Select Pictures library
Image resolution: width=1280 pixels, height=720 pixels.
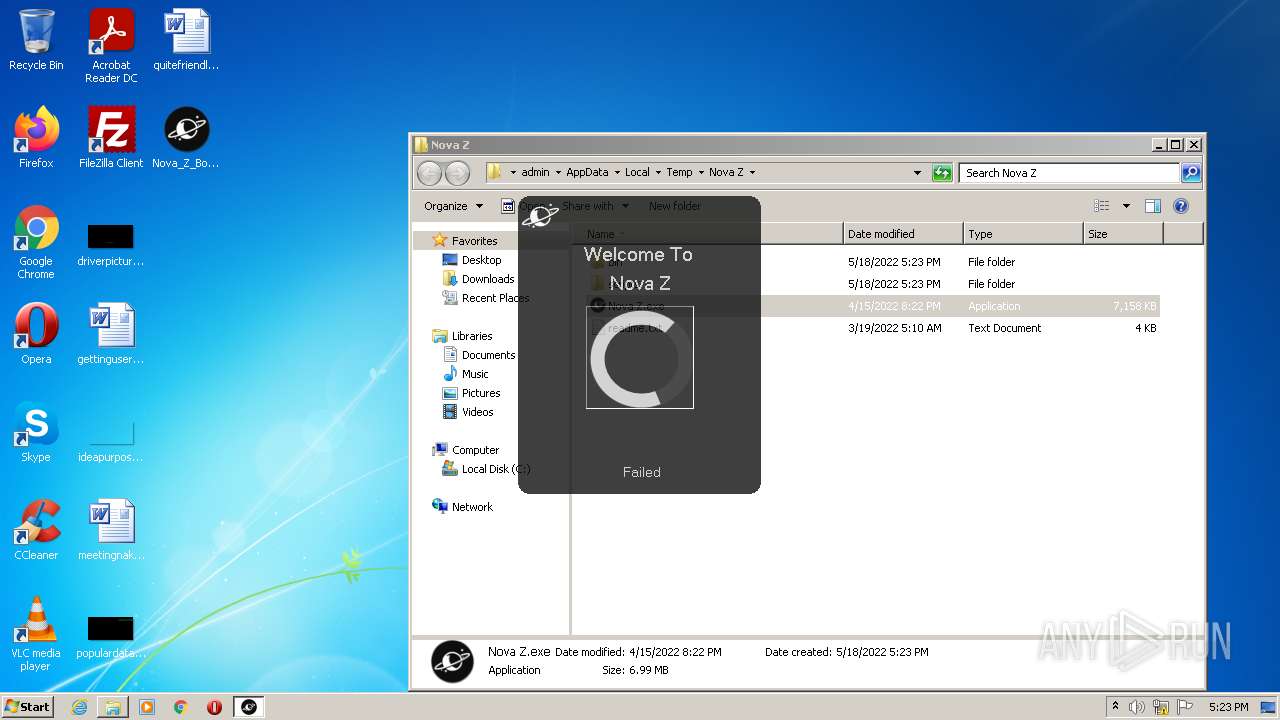(481, 393)
